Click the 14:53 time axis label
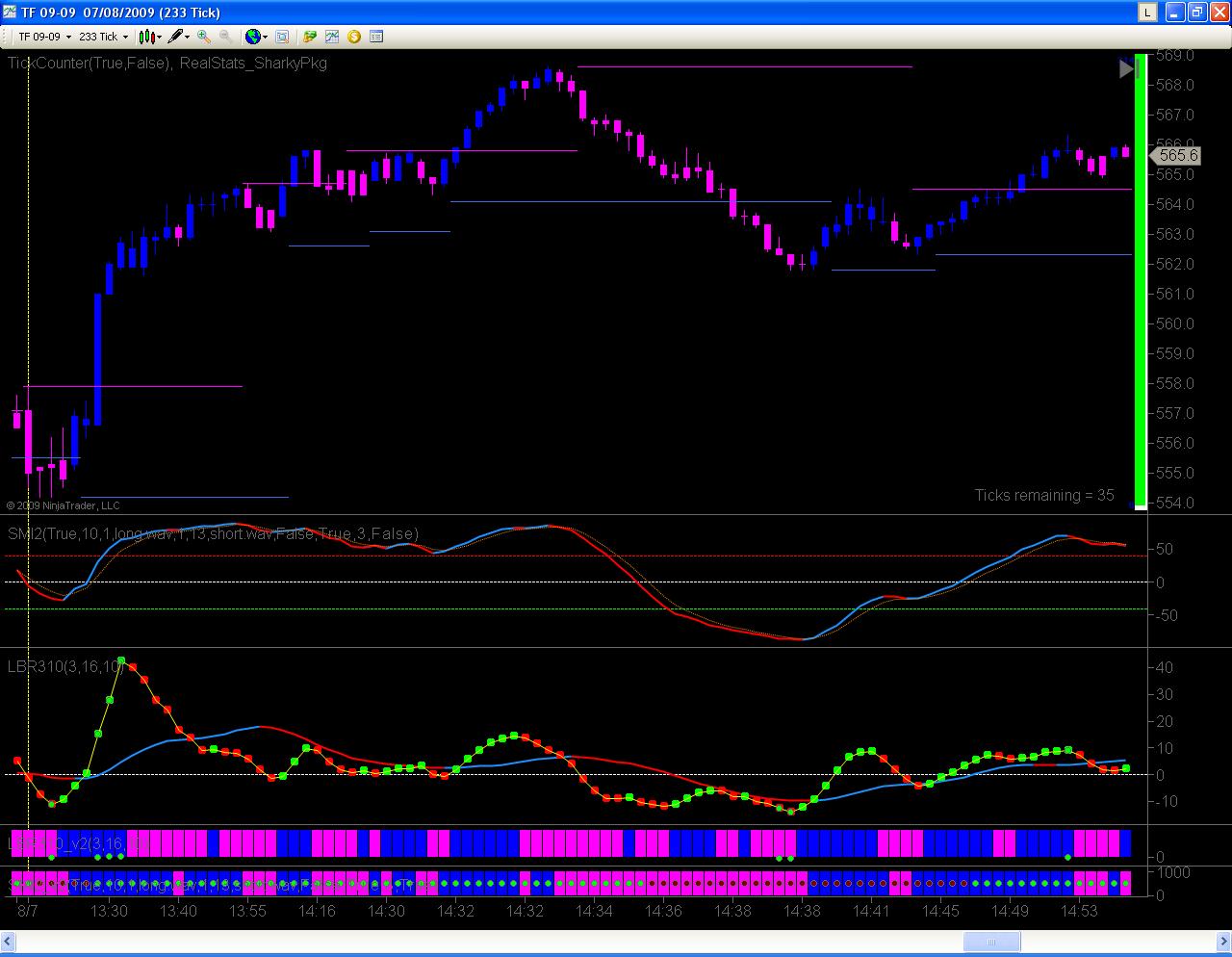This screenshot has height=957, width=1232. click(x=1079, y=911)
